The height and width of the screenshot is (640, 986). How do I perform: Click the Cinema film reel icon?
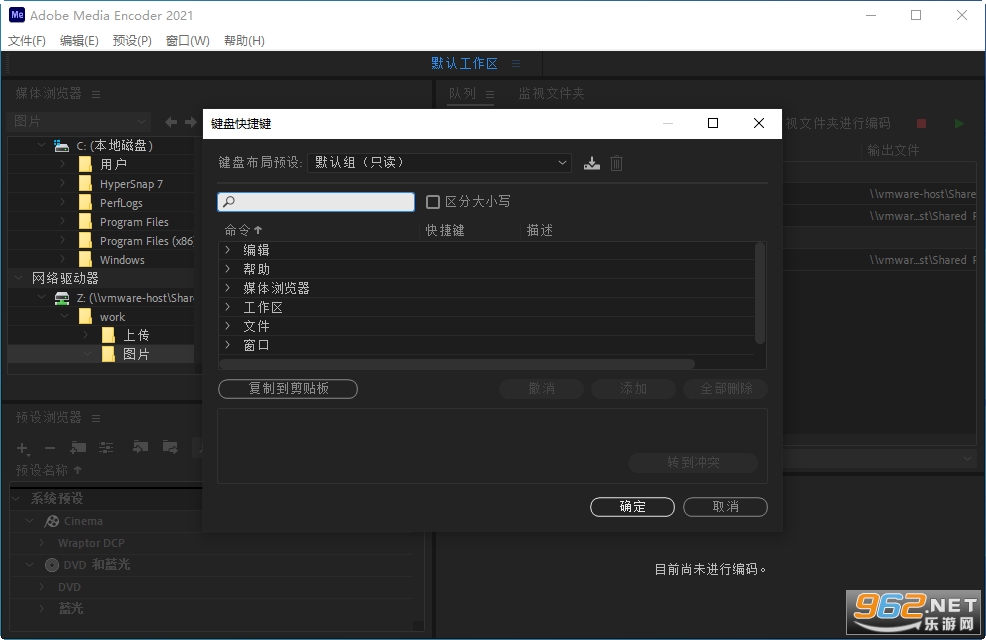52,521
